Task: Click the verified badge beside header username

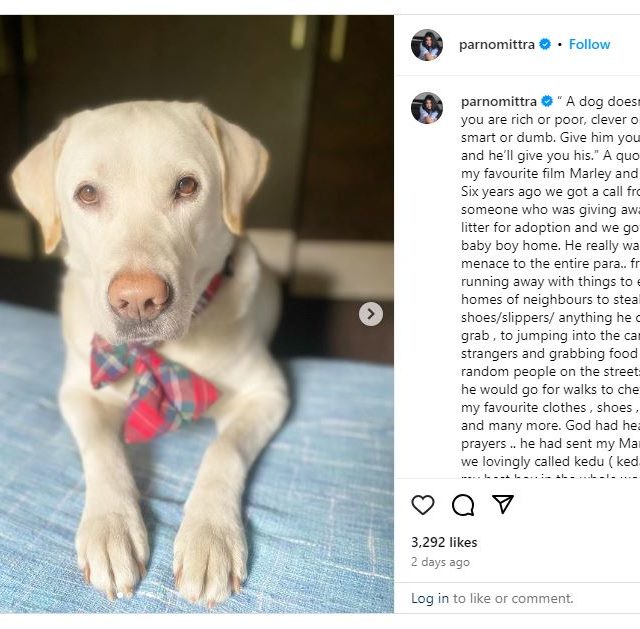Action: tap(545, 44)
